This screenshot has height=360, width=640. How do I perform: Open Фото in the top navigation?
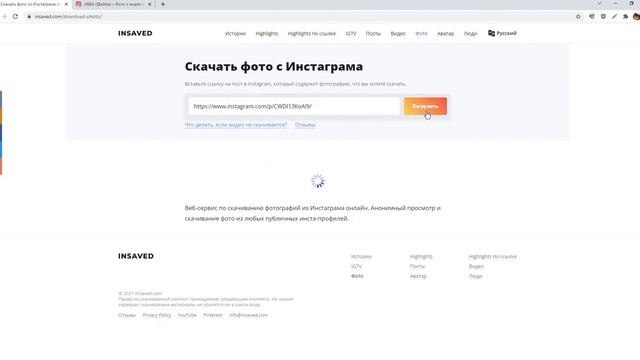click(421, 33)
